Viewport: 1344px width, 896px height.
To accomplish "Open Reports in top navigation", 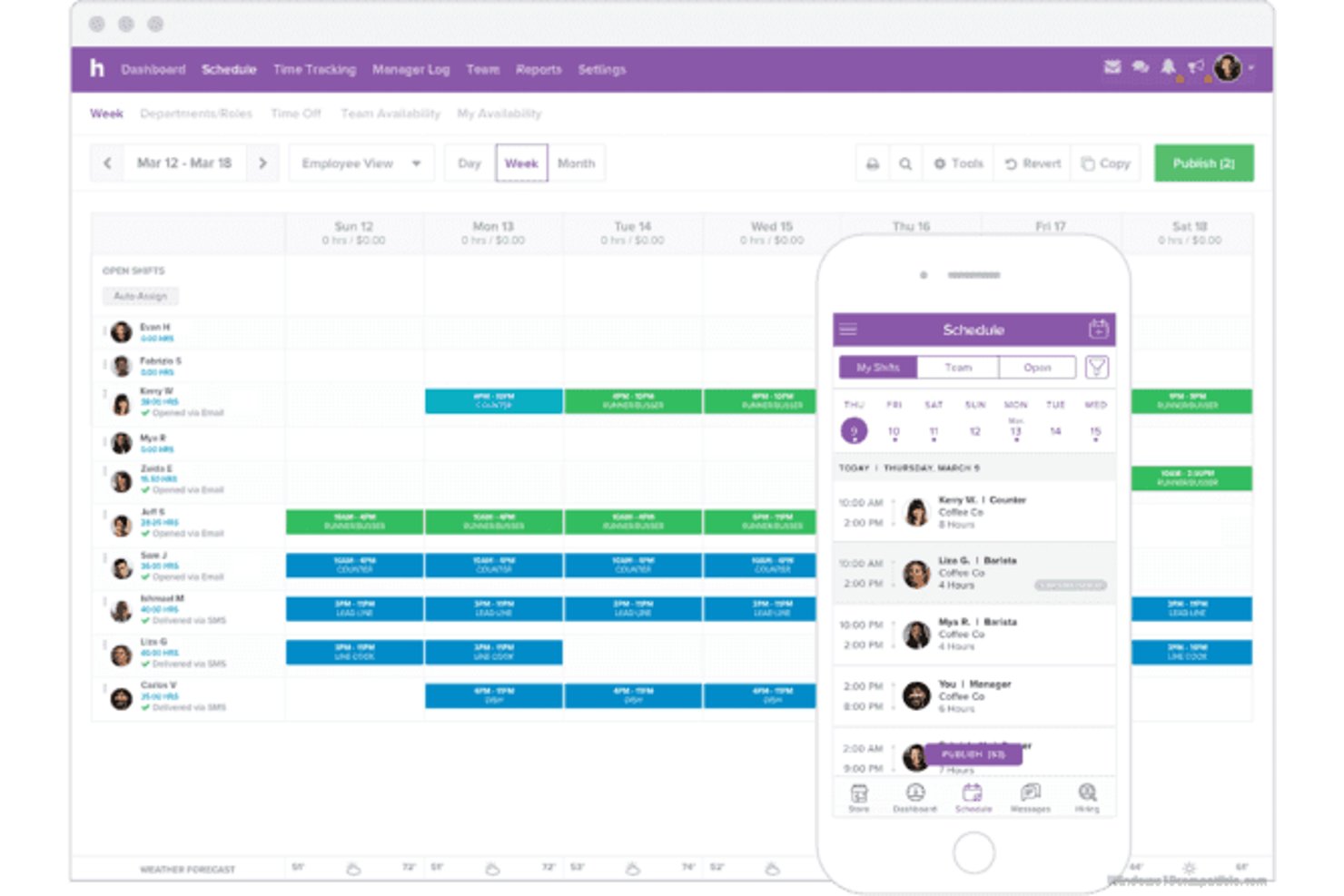I will point(539,69).
